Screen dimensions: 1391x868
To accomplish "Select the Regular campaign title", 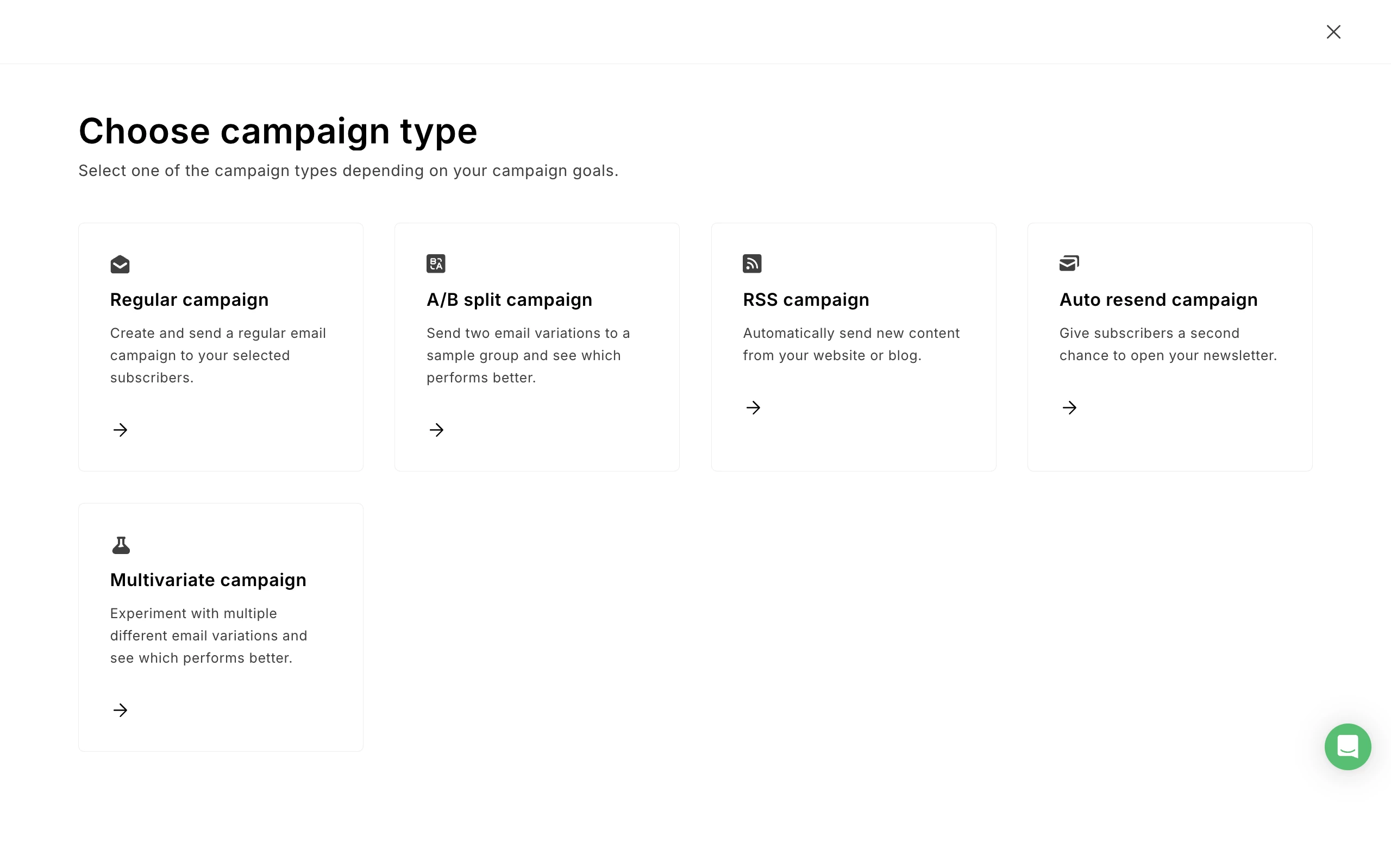I will click(x=189, y=300).
